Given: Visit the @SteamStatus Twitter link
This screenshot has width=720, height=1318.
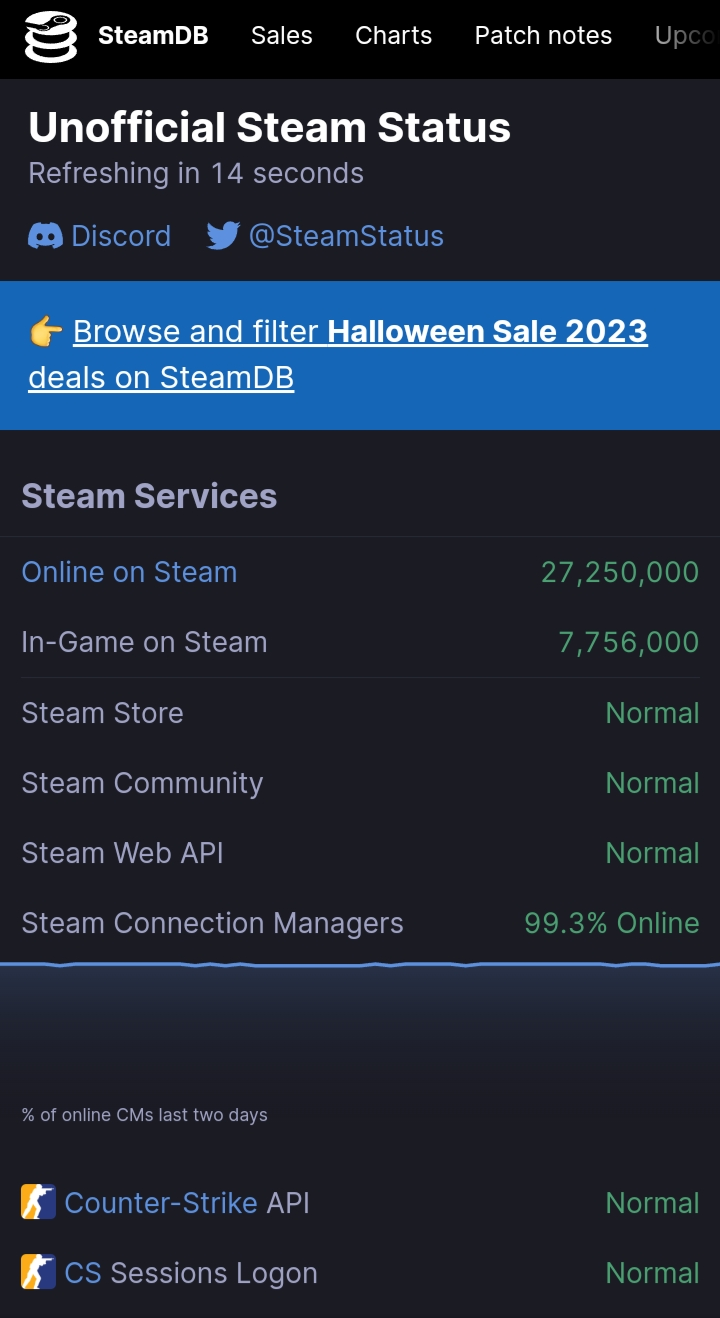Looking at the screenshot, I should click(346, 236).
